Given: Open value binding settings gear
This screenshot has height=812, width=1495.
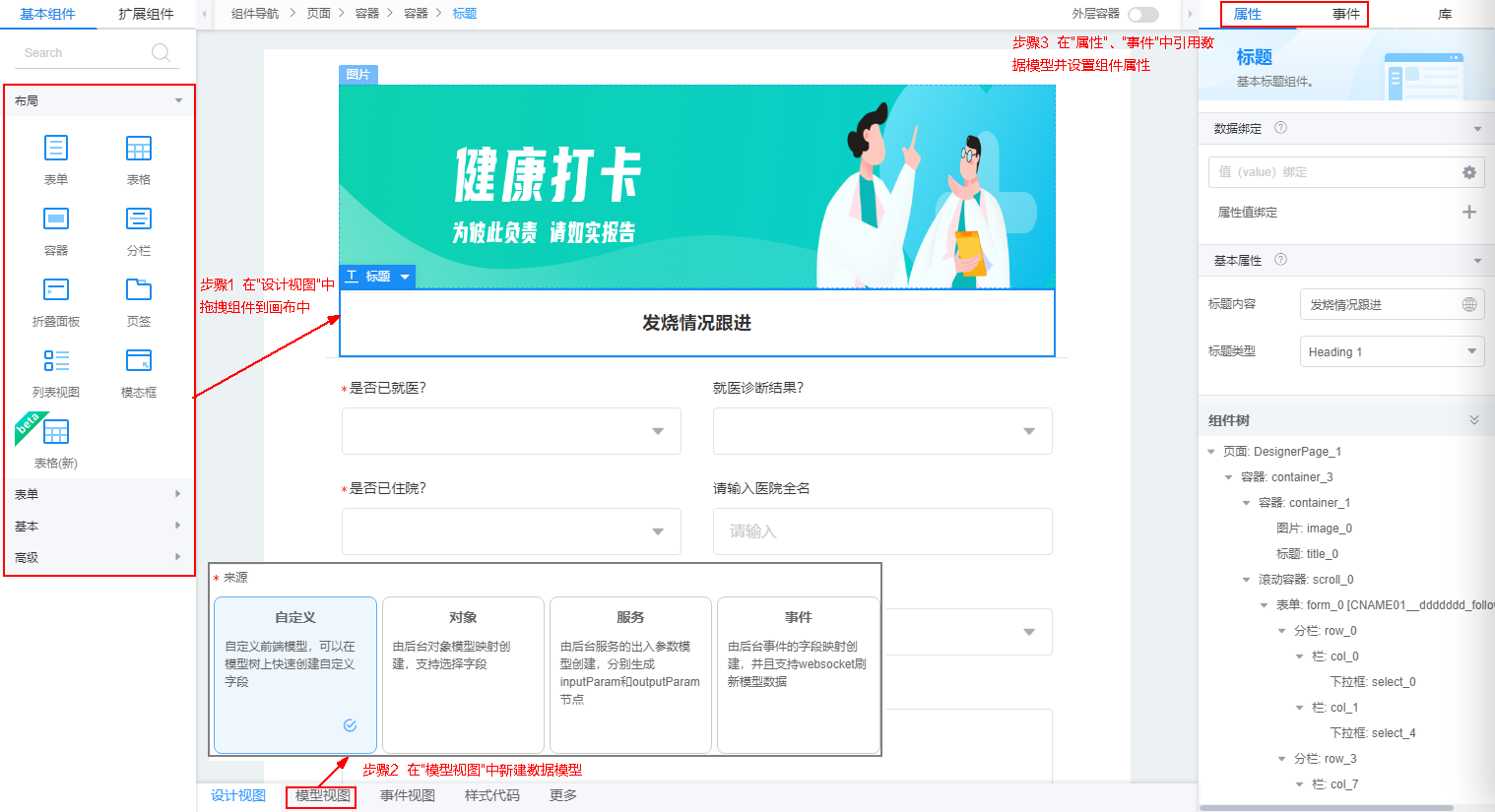Looking at the screenshot, I should 1469,172.
